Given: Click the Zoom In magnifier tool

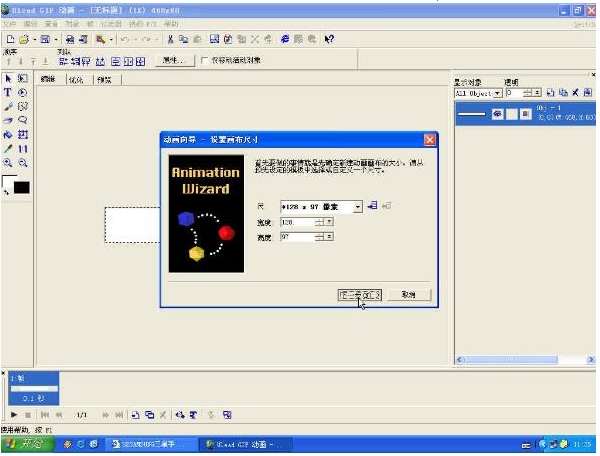Looking at the screenshot, I should click(x=8, y=163).
